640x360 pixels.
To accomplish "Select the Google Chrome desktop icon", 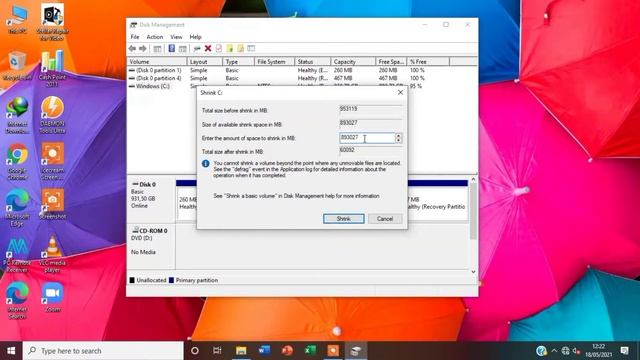I will (17, 162).
